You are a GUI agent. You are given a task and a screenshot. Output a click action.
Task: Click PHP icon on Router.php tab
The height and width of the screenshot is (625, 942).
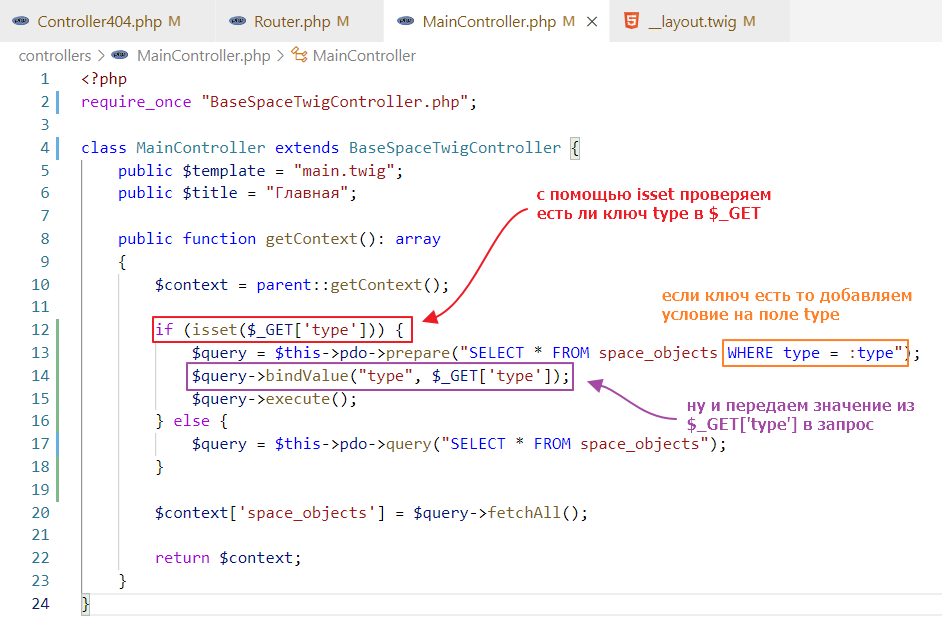(x=237, y=21)
